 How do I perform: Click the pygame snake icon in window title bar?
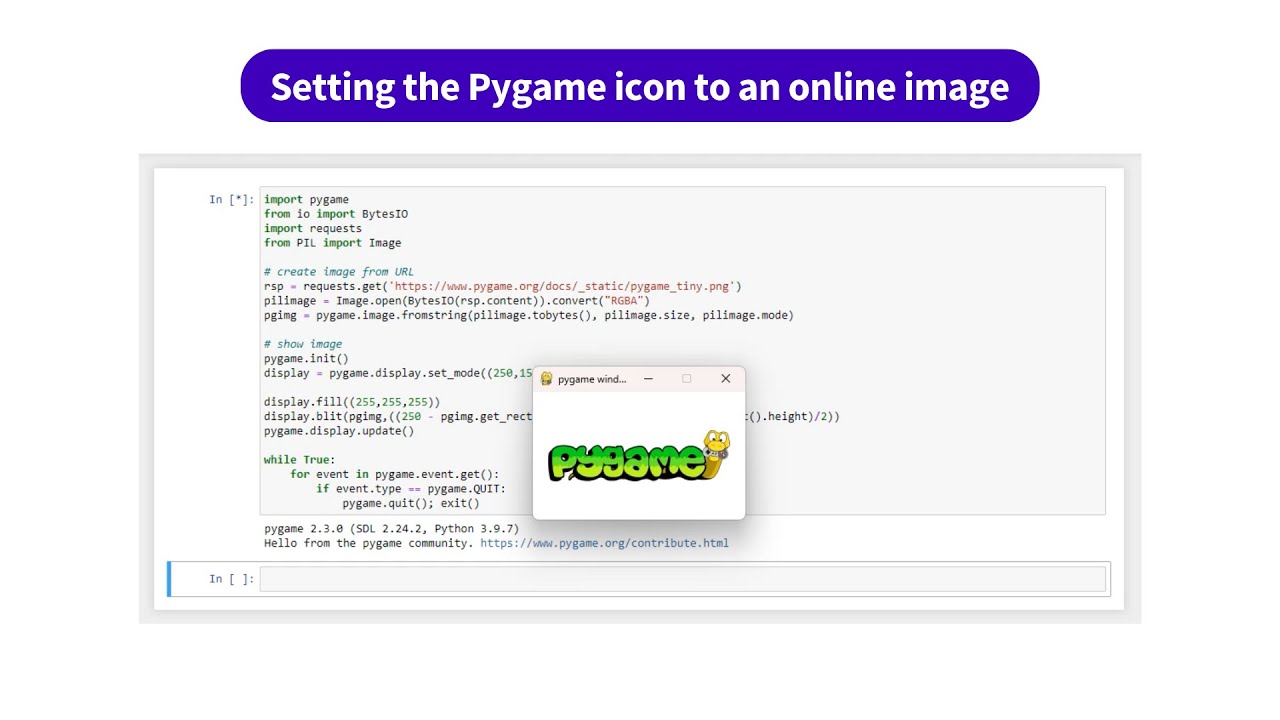coord(546,379)
